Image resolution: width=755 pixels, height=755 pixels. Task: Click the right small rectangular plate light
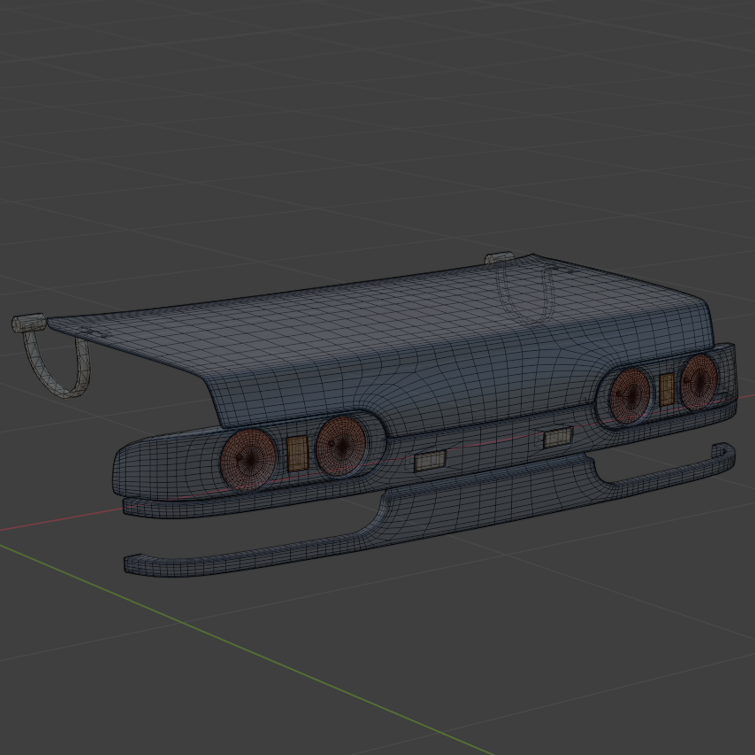pyautogui.click(x=558, y=437)
